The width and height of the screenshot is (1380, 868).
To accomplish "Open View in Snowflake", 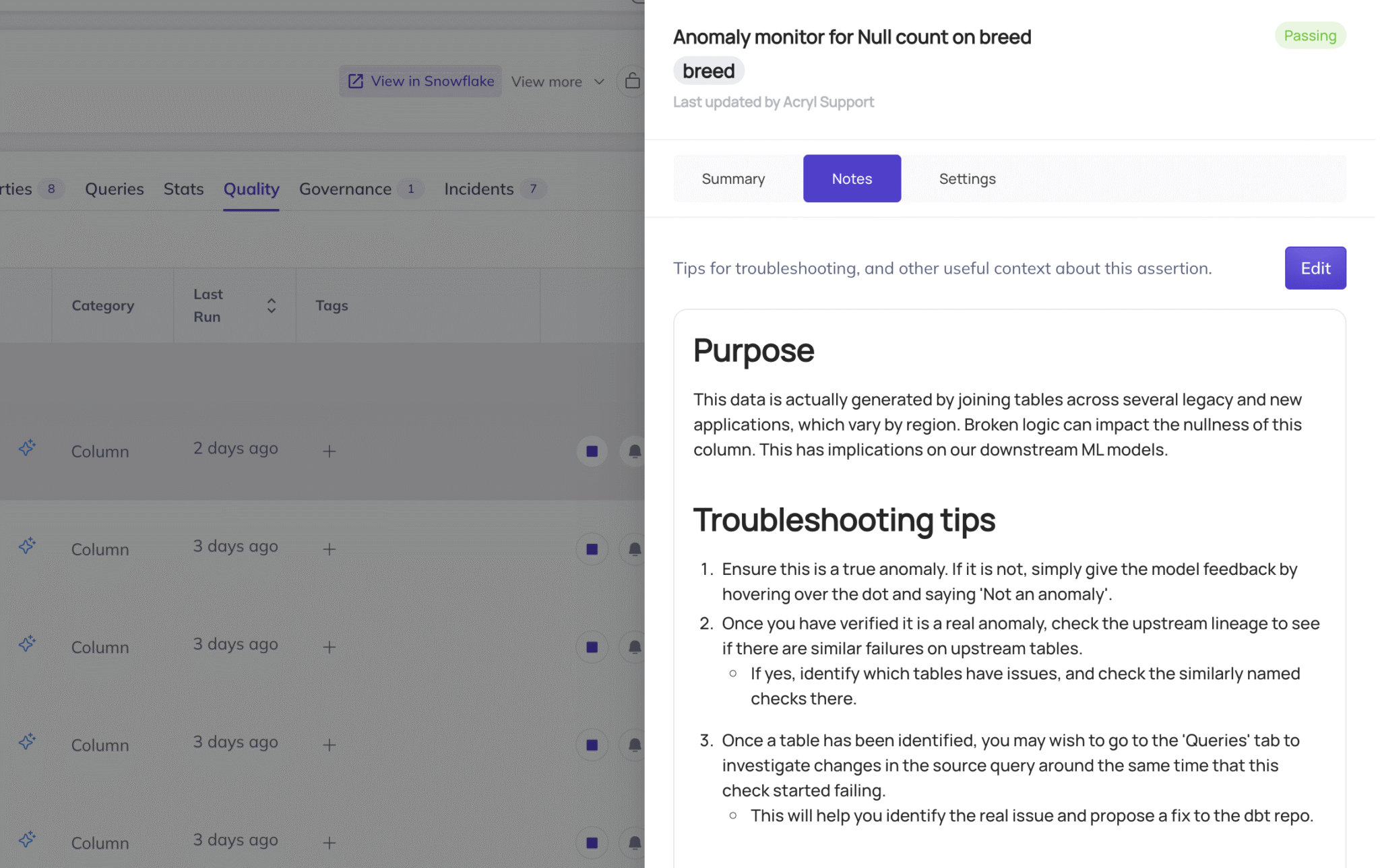I will click(x=420, y=81).
